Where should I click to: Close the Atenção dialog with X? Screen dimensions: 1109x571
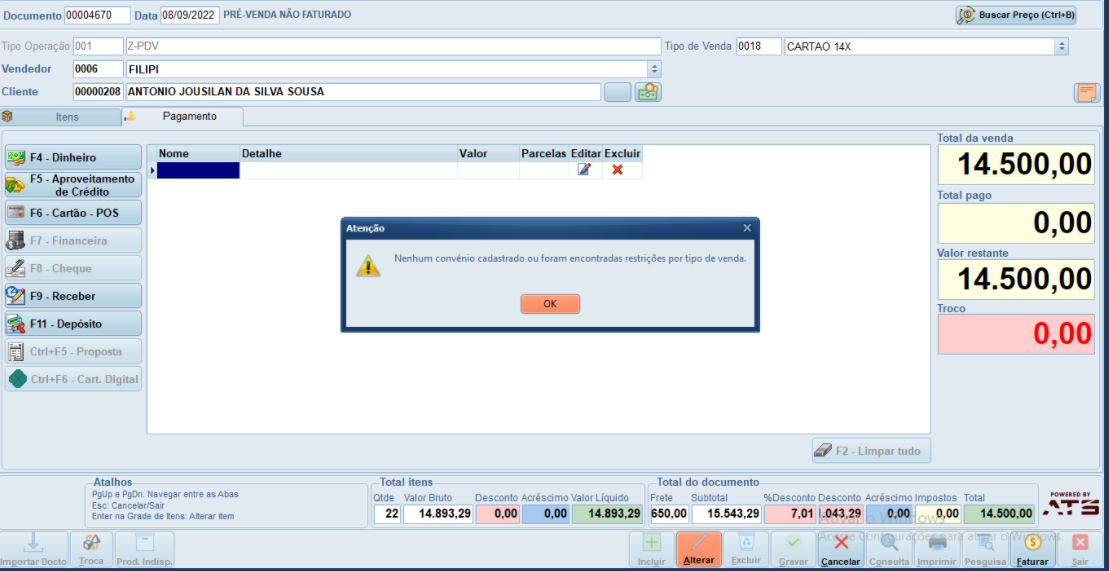coord(747,228)
